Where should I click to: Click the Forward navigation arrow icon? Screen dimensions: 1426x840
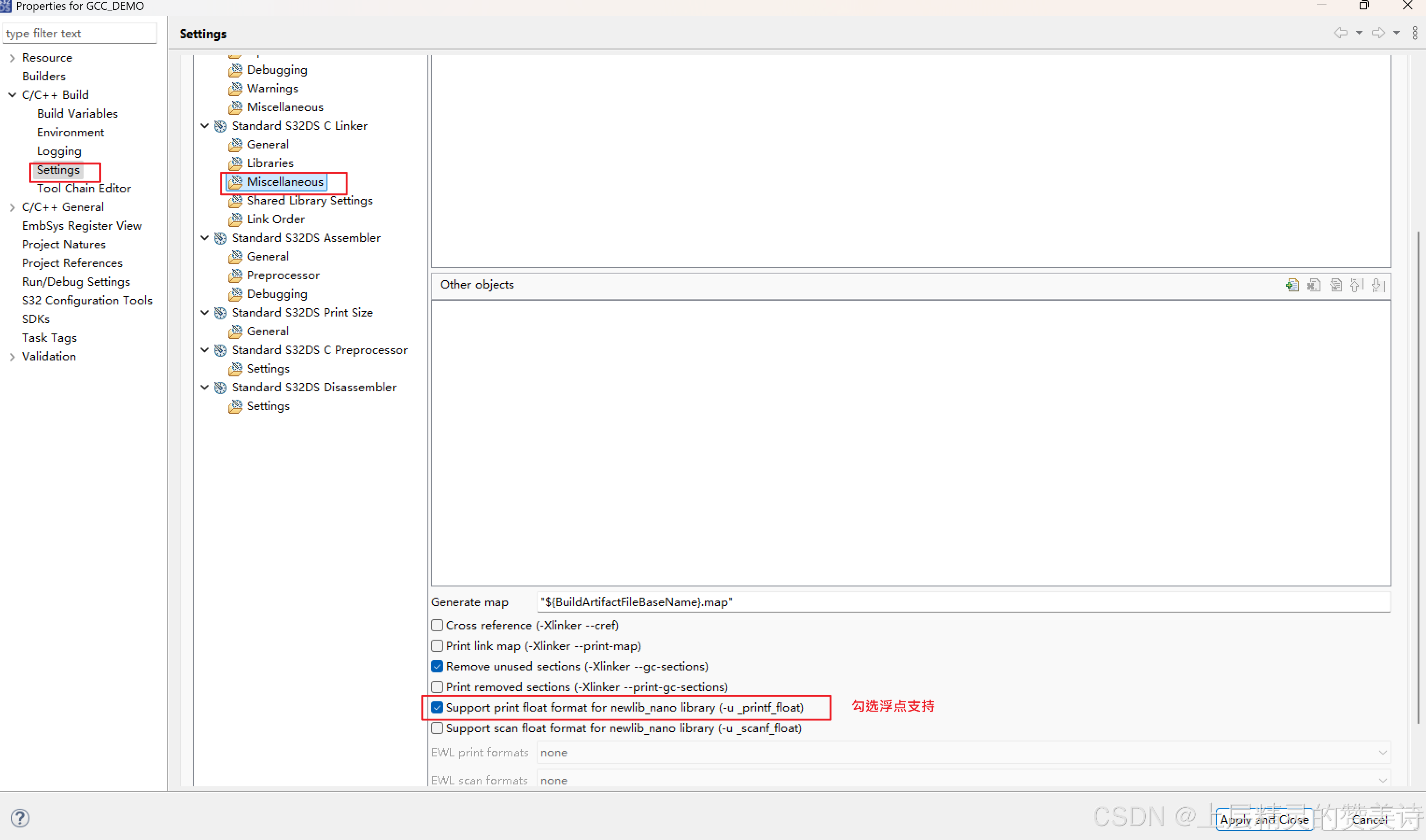[x=1378, y=33]
